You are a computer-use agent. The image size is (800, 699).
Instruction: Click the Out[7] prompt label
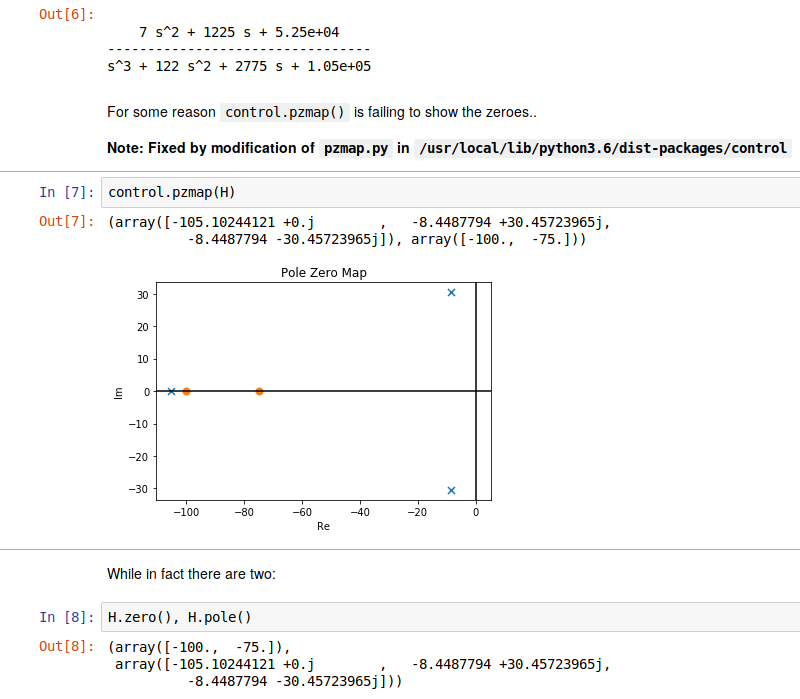tap(67, 221)
